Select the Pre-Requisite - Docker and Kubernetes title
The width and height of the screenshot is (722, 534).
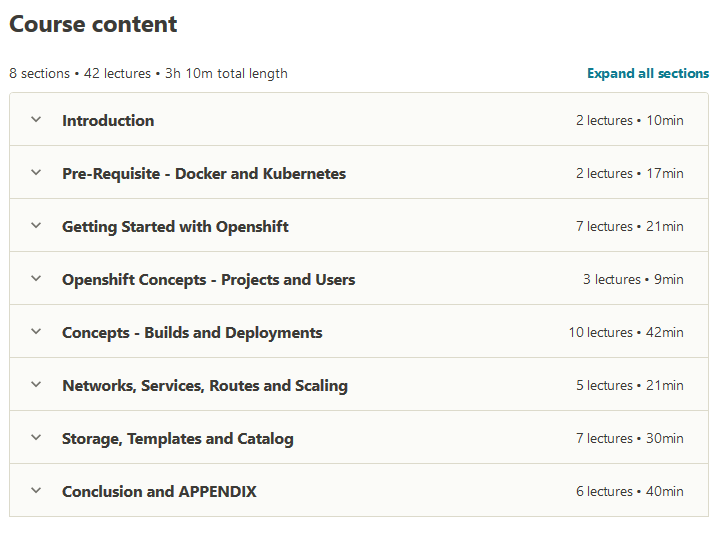204,174
